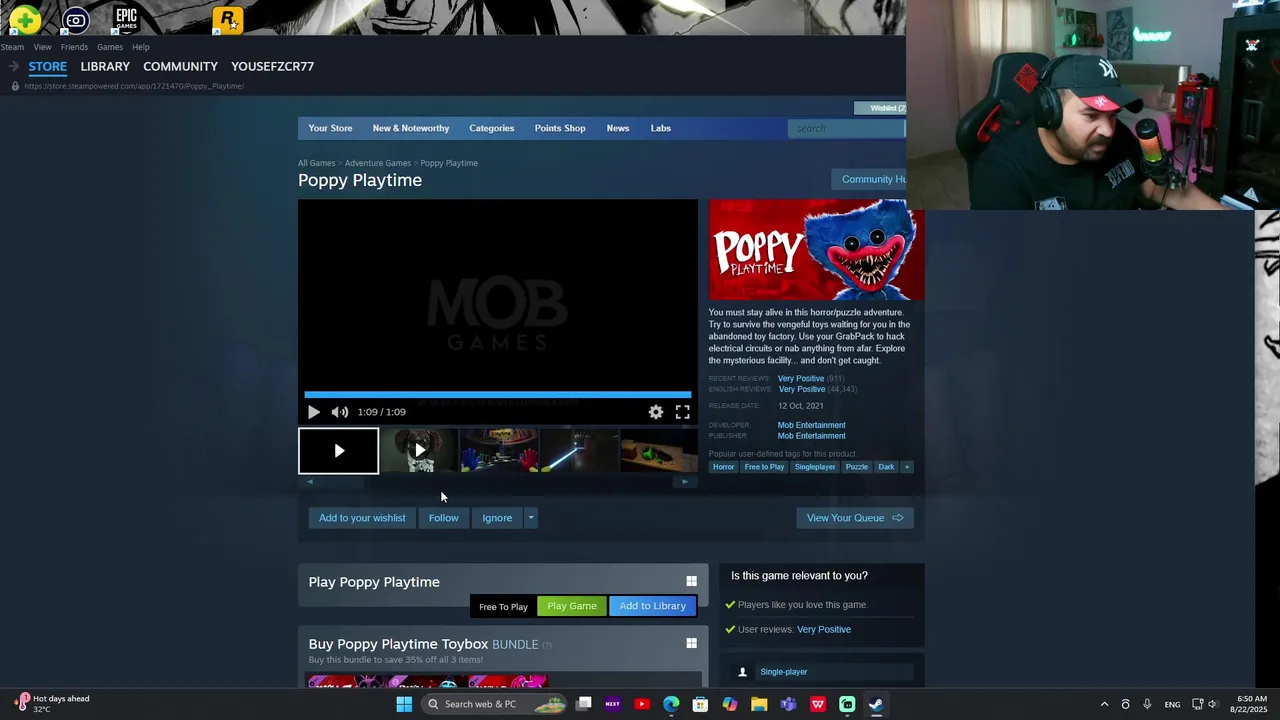The width and height of the screenshot is (1280, 720).
Task: Select the Free to Play tag
Action: coord(764,467)
